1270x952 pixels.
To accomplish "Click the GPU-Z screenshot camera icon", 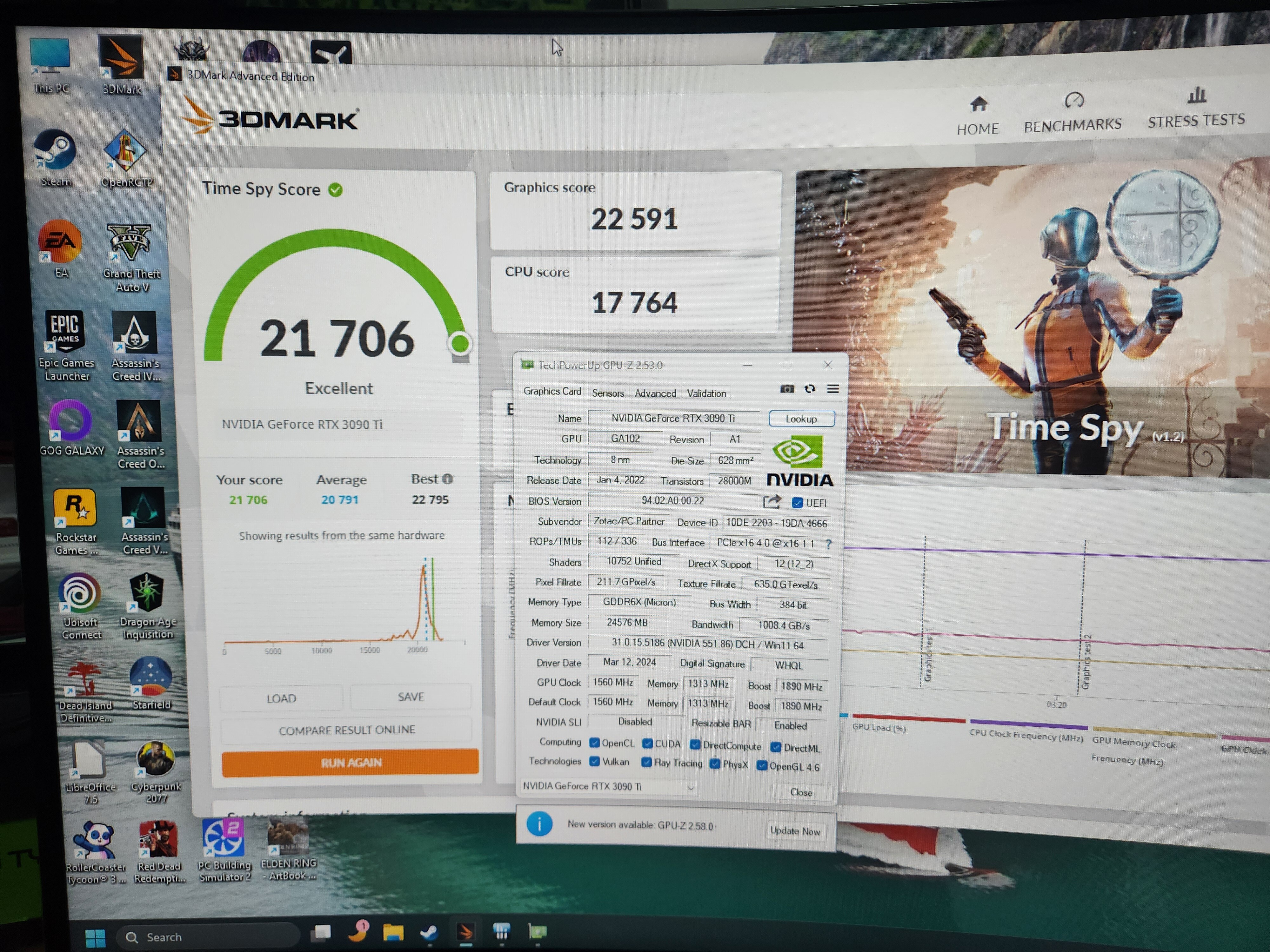I will tap(787, 389).
